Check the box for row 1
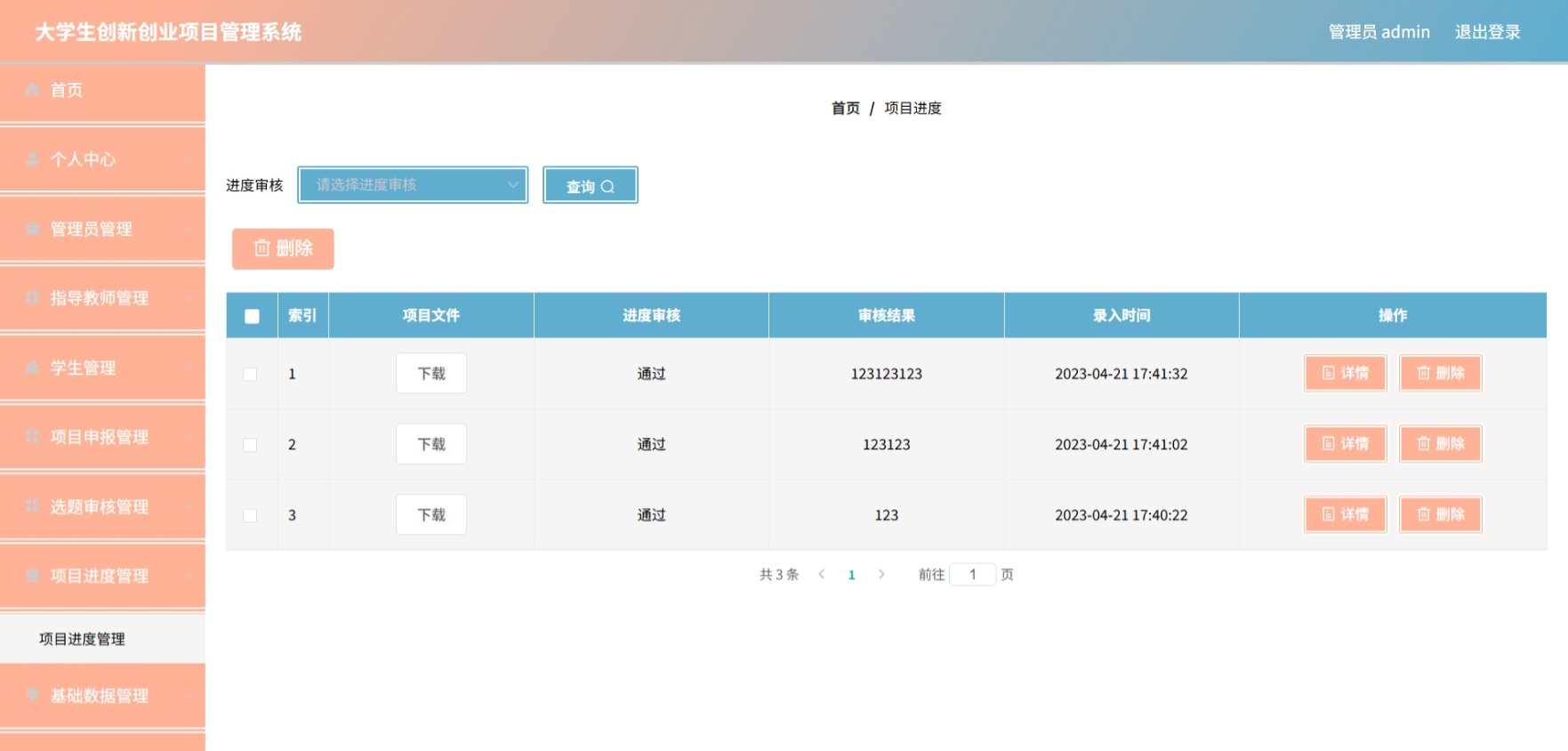 [250, 374]
